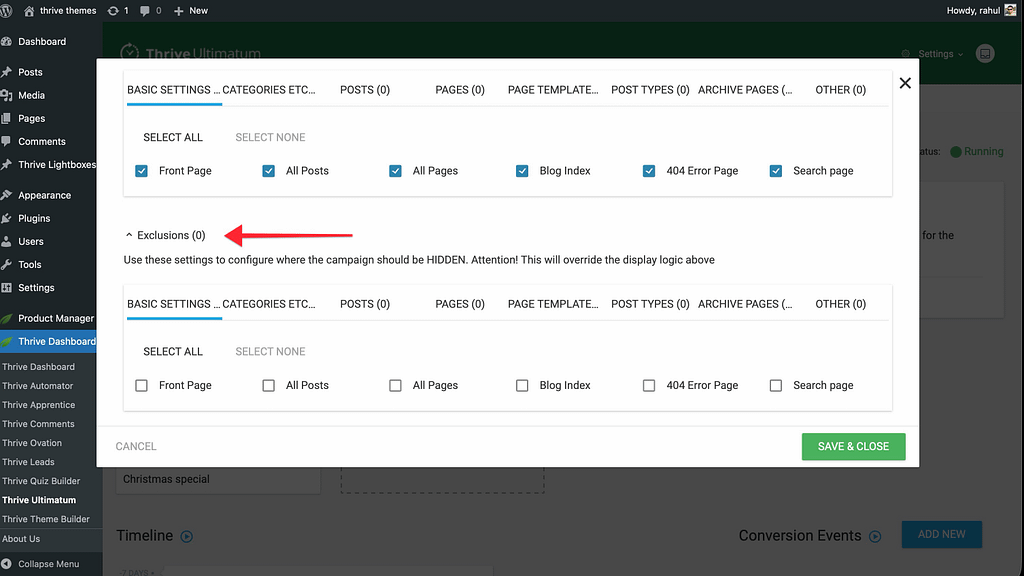Click Select None in the top settings panel
1024x576 pixels.
270,137
